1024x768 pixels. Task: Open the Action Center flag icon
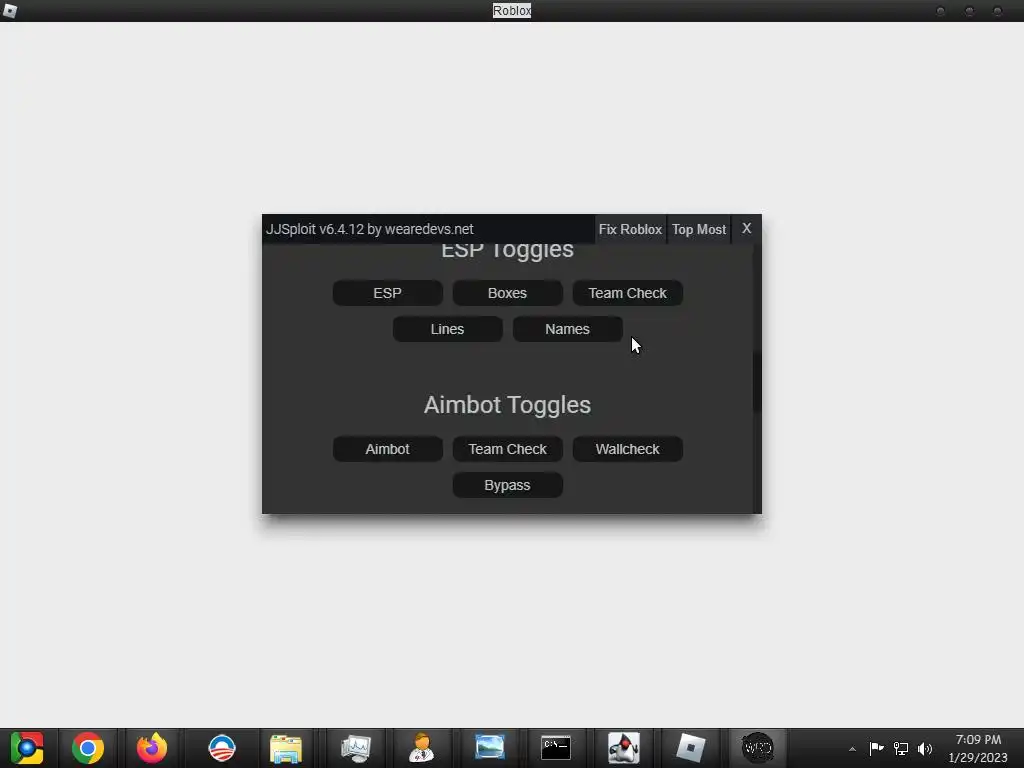coord(876,748)
